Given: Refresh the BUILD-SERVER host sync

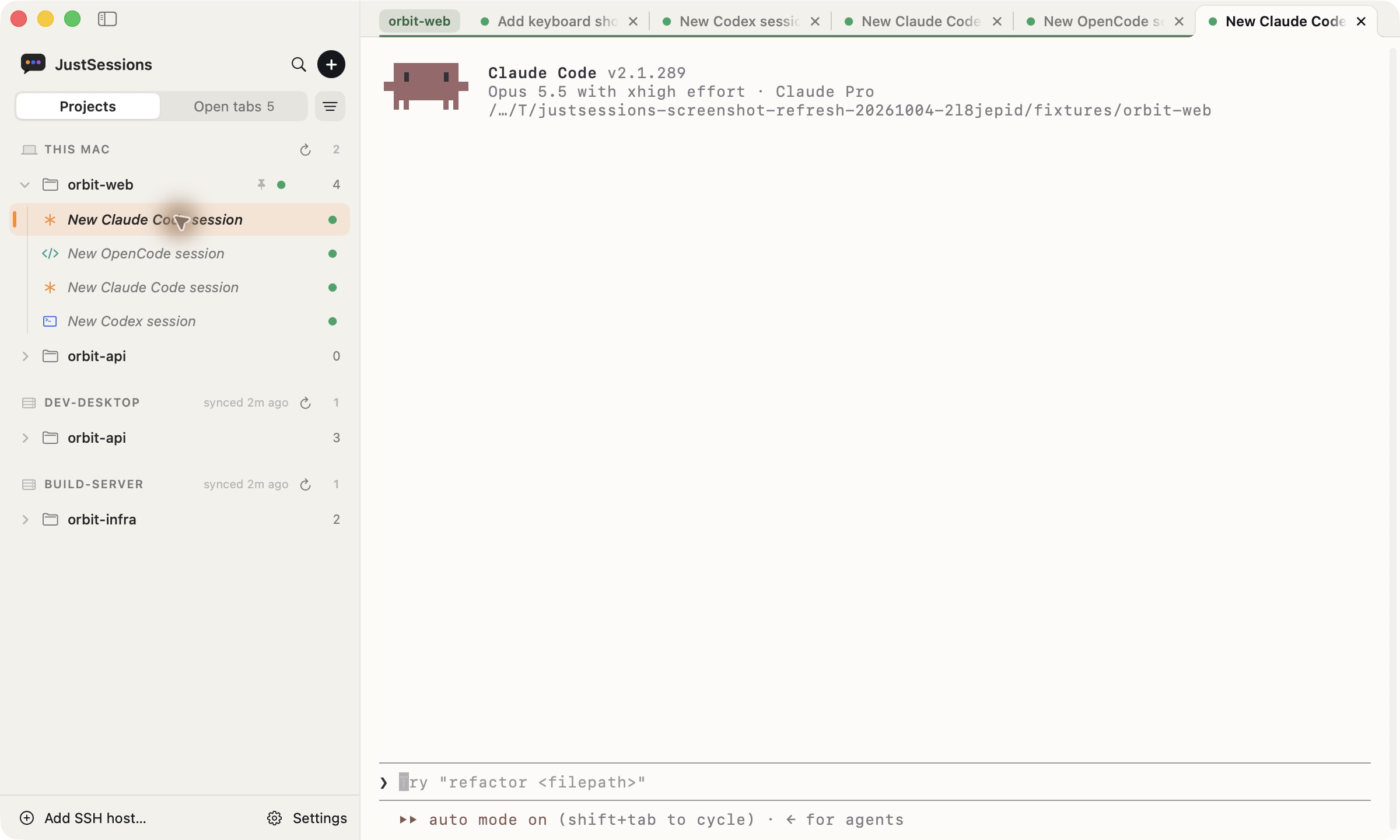Looking at the screenshot, I should (305, 485).
